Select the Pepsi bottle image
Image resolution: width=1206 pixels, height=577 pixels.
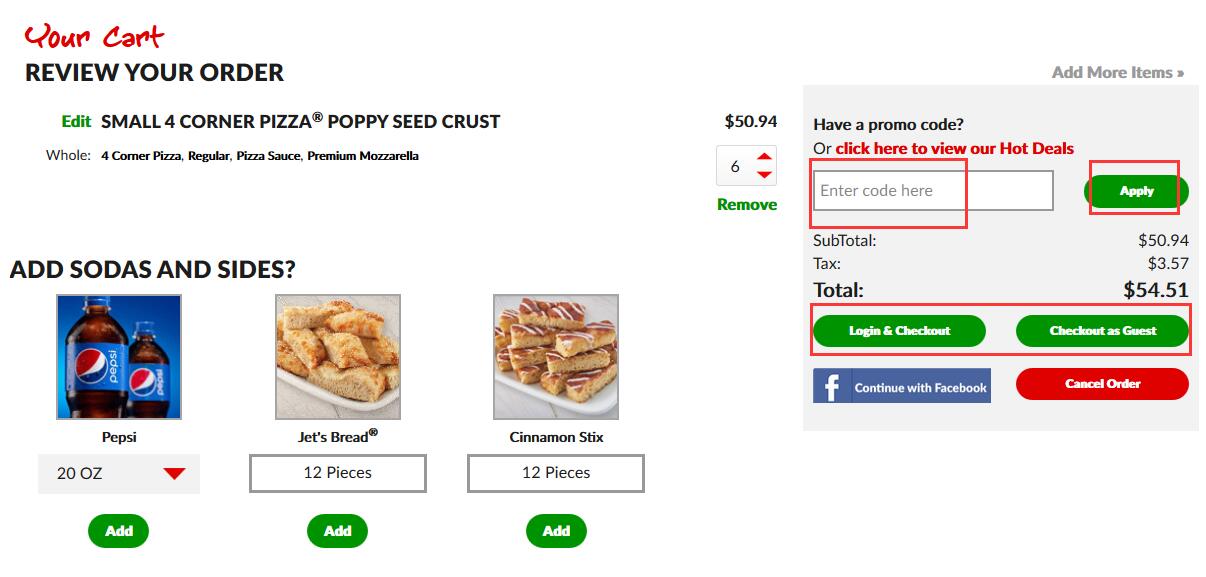coord(119,357)
